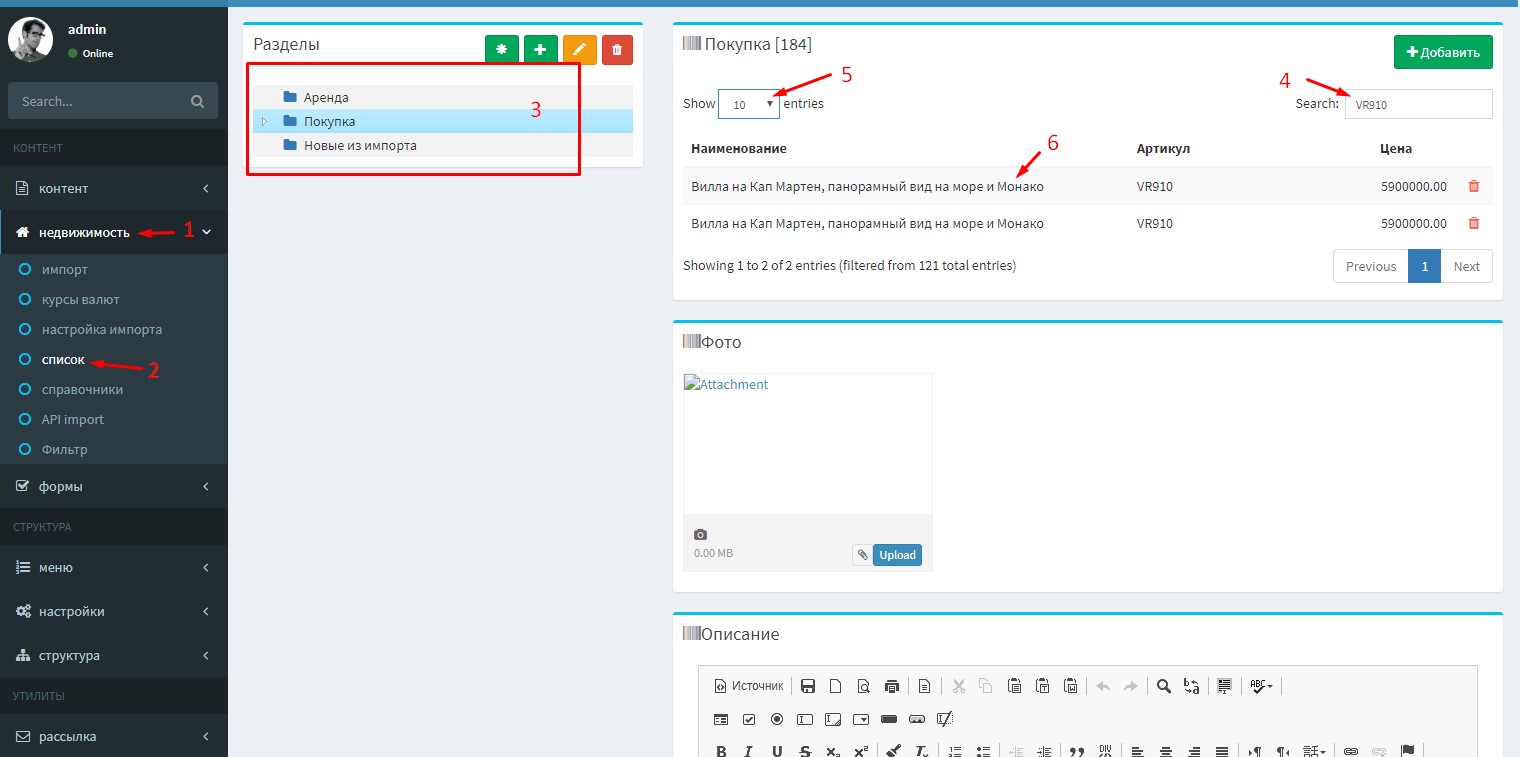The width and height of the screenshot is (1520, 757).
Task: Click the blue Upload button
Action: click(x=897, y=555)
